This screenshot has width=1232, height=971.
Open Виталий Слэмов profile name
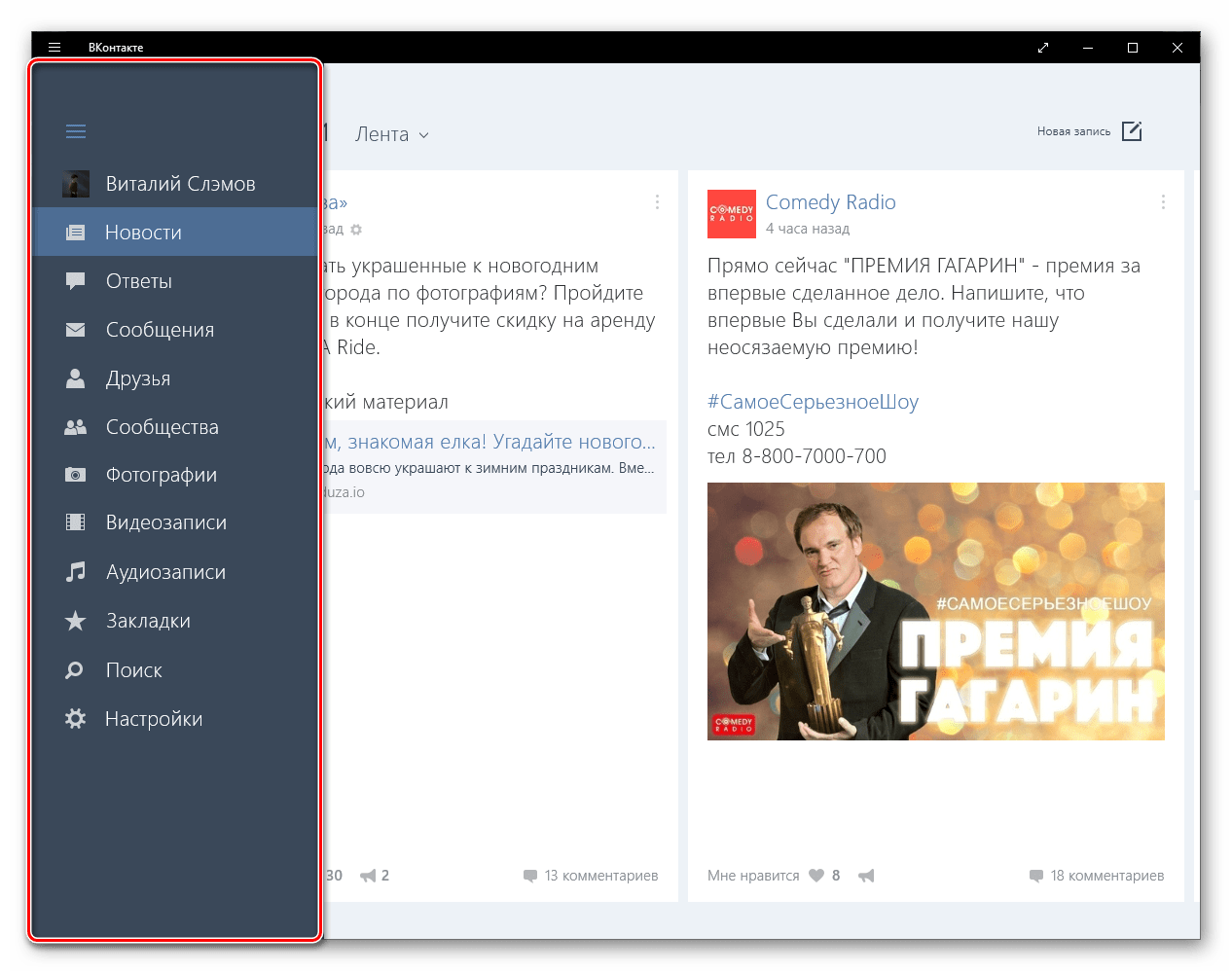pos(181,184)
